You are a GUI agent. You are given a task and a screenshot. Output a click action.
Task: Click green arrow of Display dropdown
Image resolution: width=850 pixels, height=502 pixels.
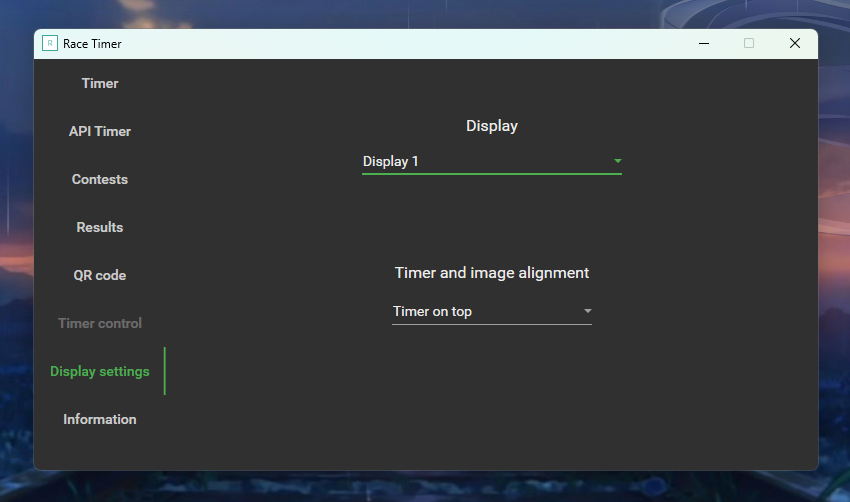click(x=617, y=161)
